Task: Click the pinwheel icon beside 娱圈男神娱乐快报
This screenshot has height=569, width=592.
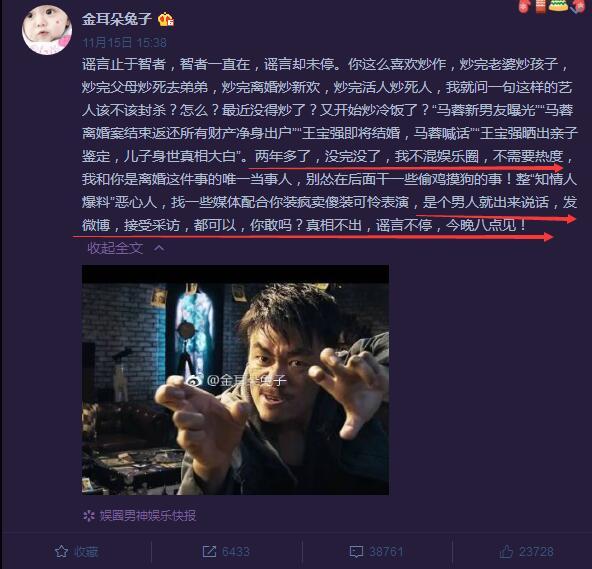Action: (x=89, y=516)
